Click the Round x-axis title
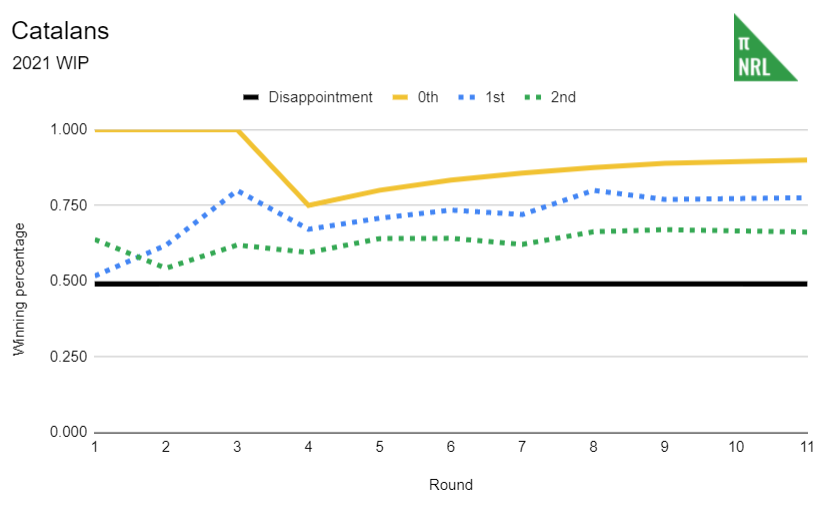Image resolution: width=826 pixels, height=505 pixels. [x=450, y=485]
